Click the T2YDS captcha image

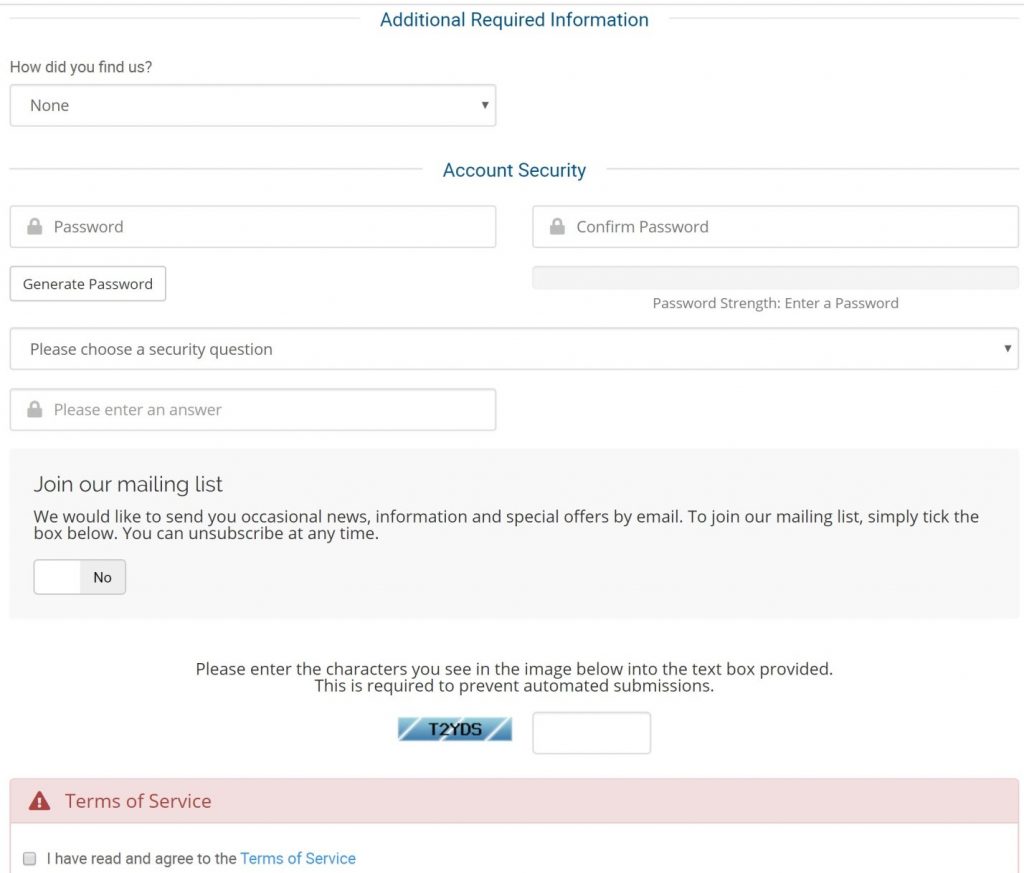click(x=455, y=729)
